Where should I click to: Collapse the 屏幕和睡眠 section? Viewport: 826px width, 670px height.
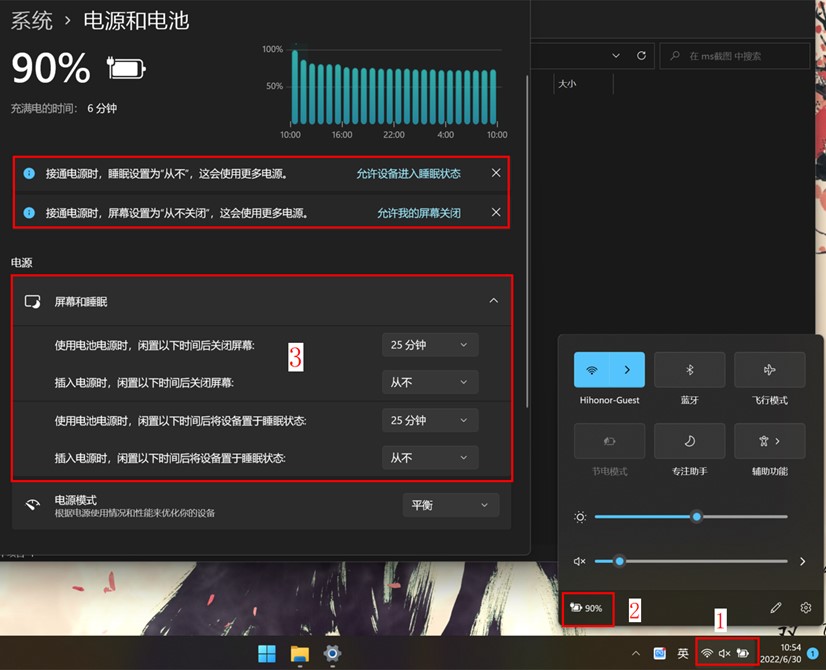click(493, 300)
